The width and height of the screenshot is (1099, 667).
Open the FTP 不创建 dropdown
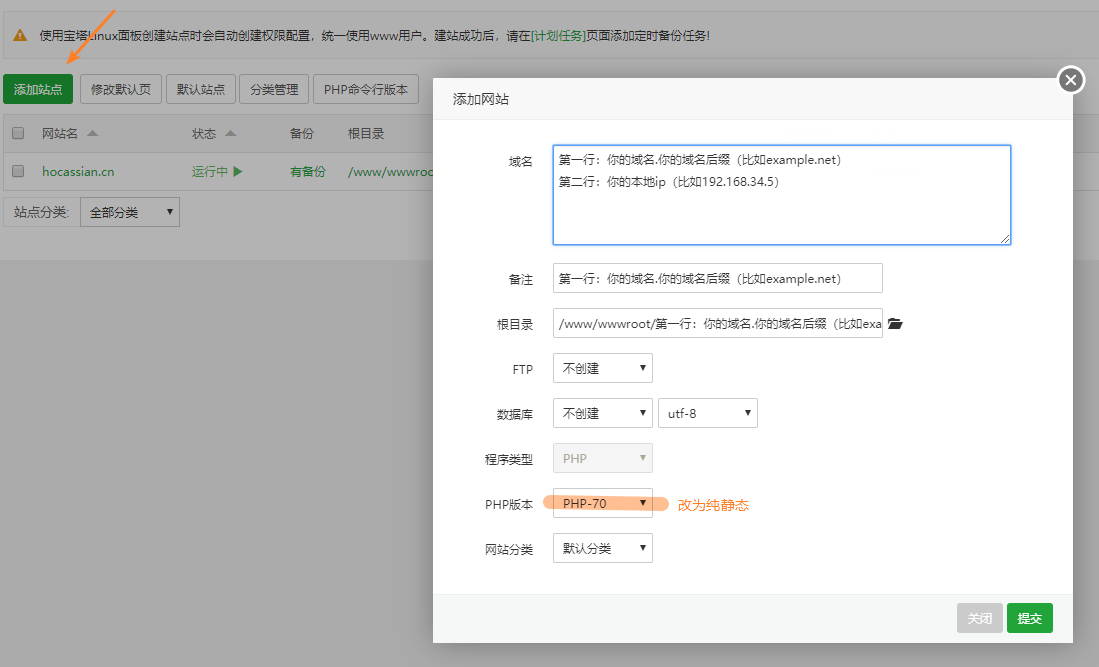(601, 368)
